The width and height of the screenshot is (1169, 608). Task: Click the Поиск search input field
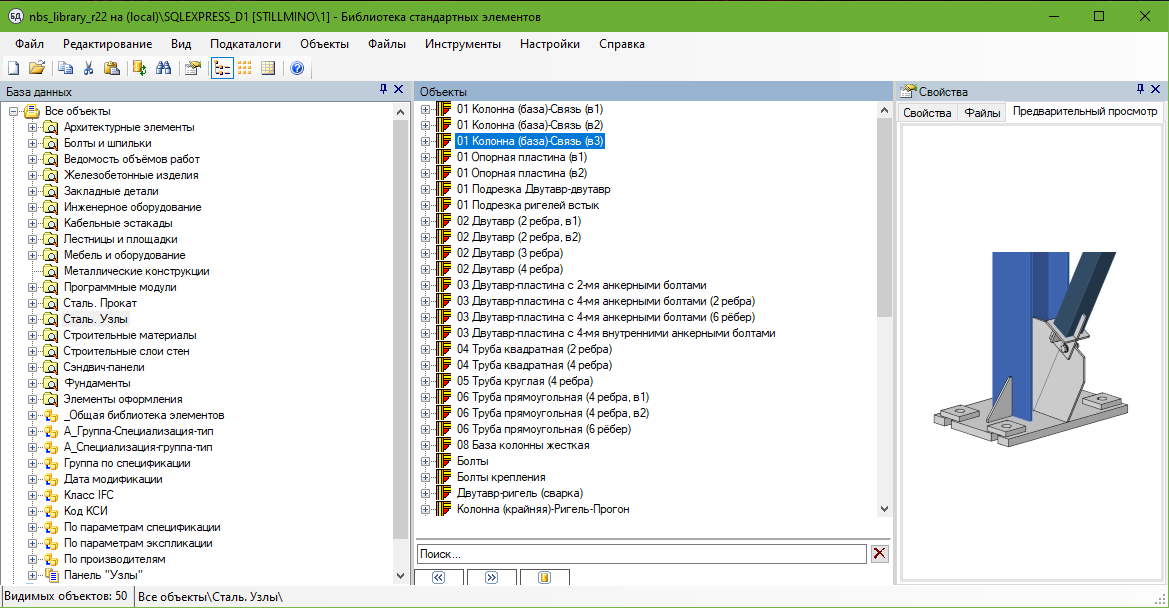pyautogui.click(x=640, y=554)
